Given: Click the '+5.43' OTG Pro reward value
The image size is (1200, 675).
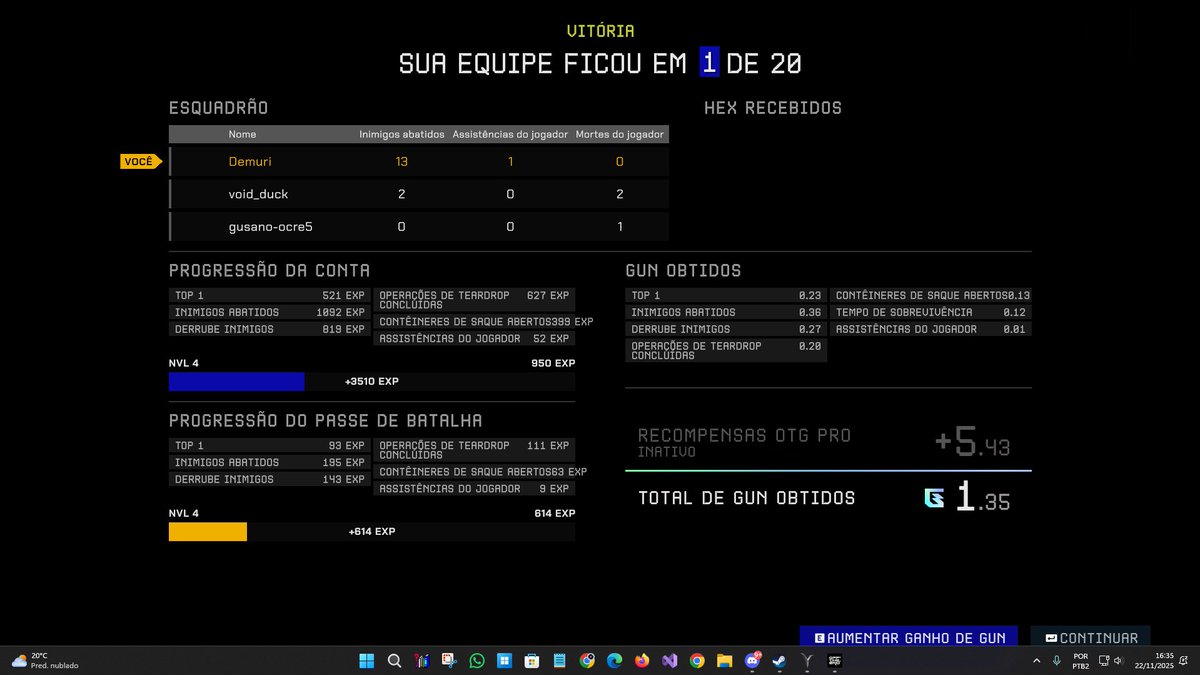Looking at the screenshot, I should [972, 442].
